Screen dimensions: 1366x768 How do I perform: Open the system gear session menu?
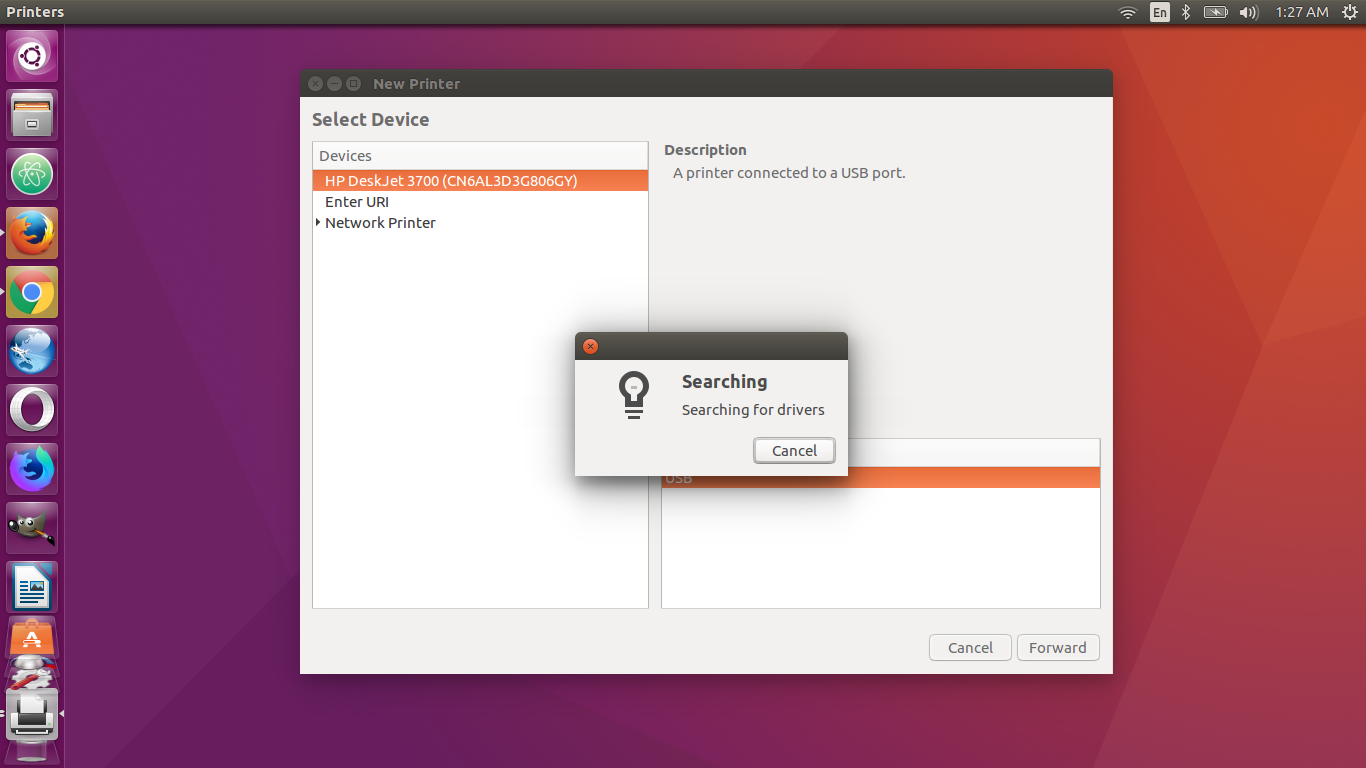click(x=1349, y=12)
